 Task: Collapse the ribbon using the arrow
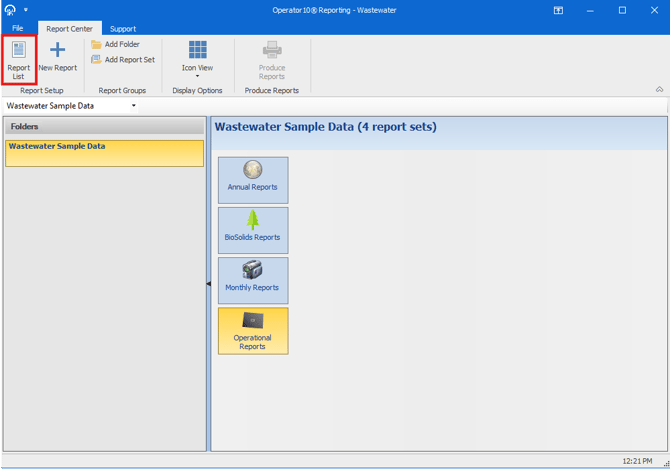(659, 90)
